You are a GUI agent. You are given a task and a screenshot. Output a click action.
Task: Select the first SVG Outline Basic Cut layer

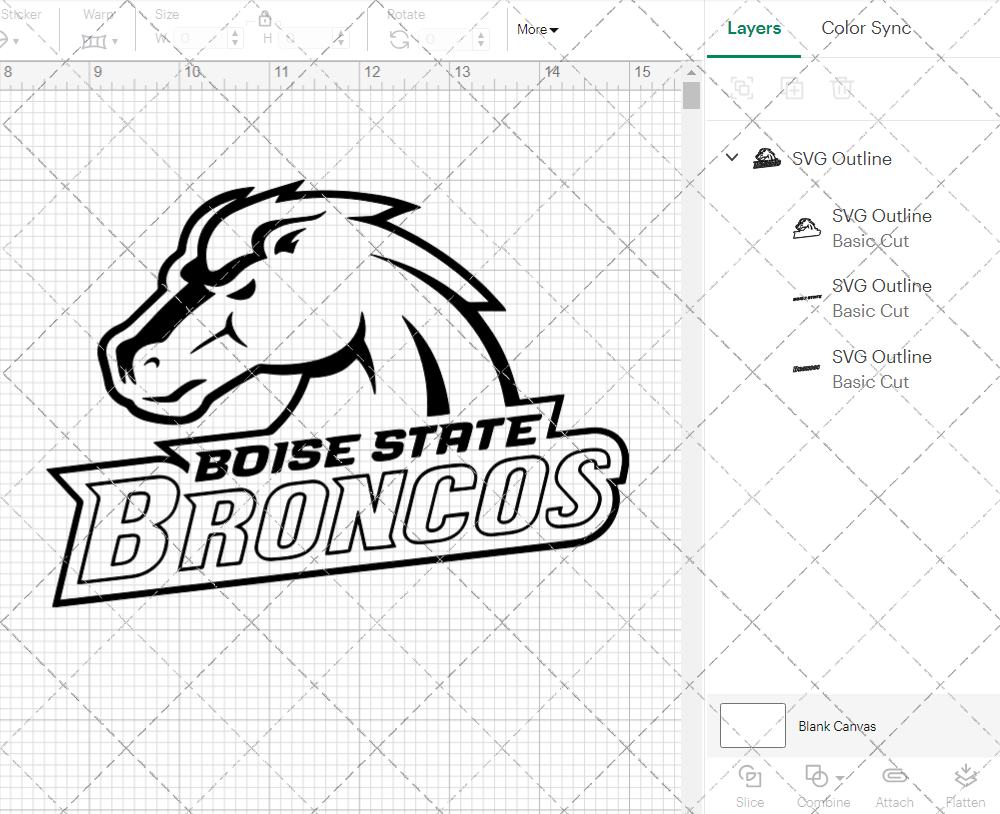coord(882,228)
